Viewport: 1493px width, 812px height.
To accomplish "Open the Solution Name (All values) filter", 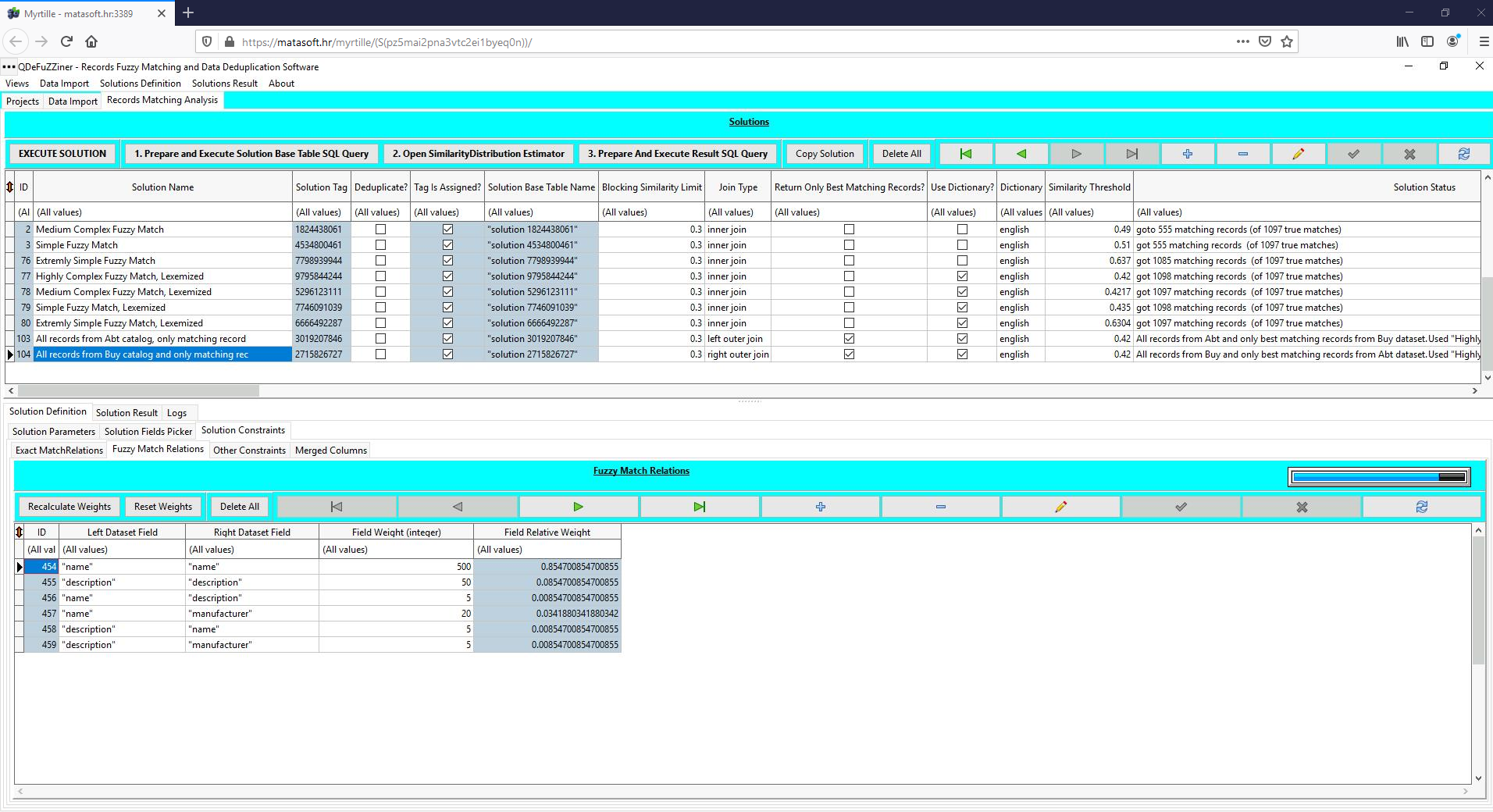I will coord(162,212).
